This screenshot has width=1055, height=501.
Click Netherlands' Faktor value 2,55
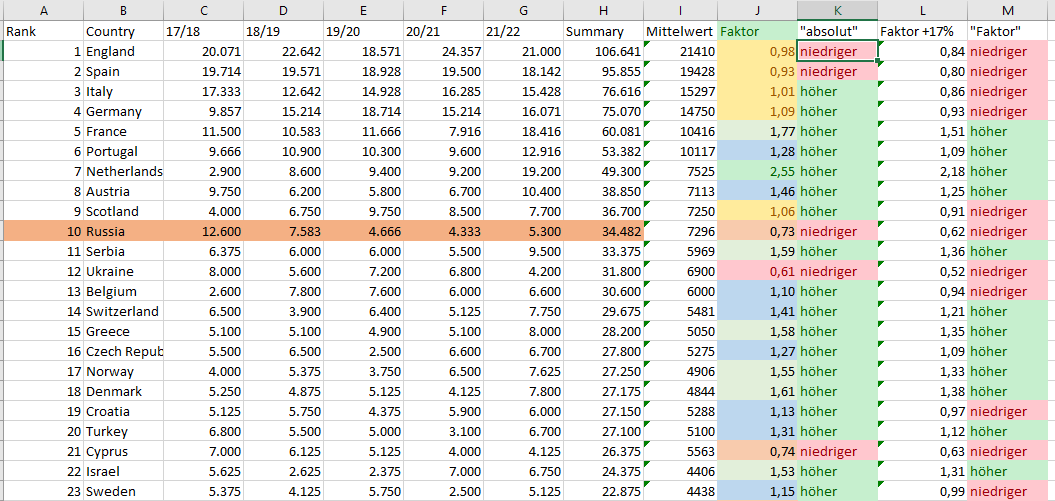758,171
